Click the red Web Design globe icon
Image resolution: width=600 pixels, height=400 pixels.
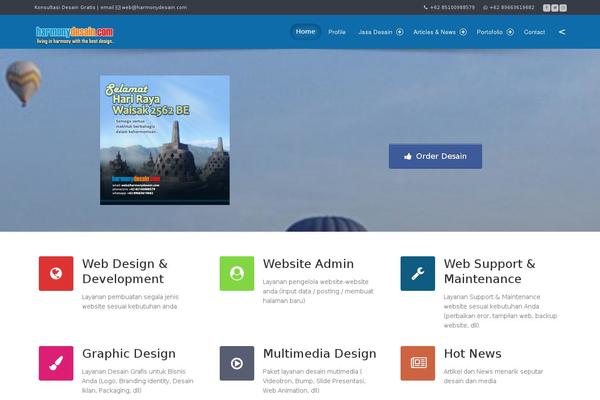pyautogui.click(x=56, y=273)
